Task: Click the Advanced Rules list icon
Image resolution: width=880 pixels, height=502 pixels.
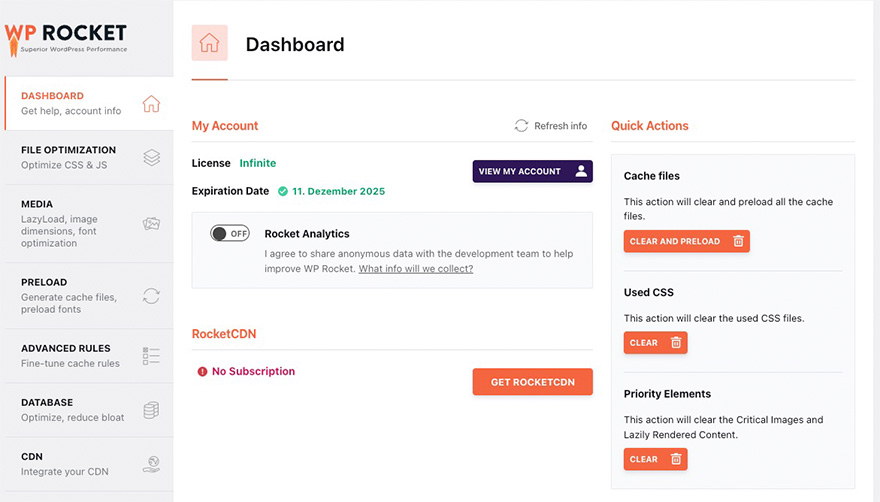Action: click(151, 355)
